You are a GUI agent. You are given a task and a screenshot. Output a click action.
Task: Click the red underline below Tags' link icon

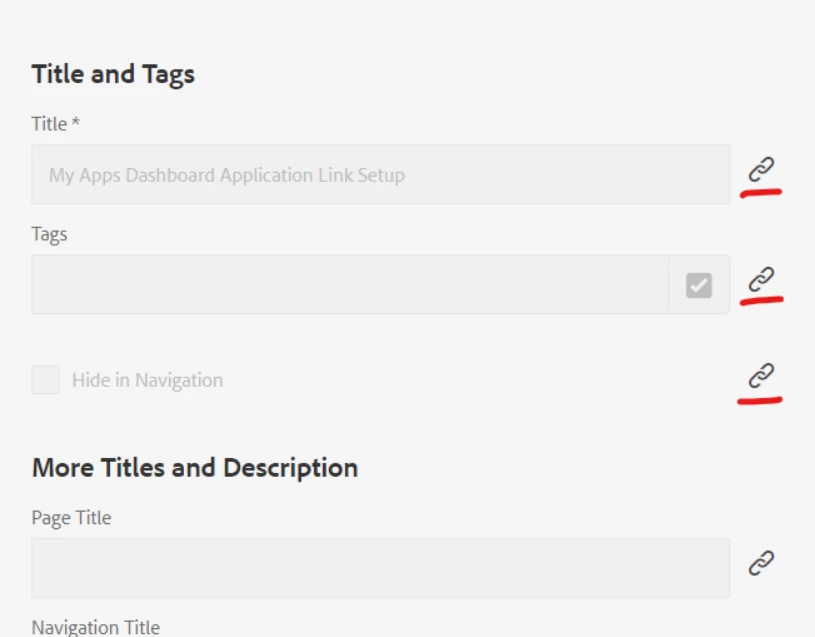click(x=762, y=299)
